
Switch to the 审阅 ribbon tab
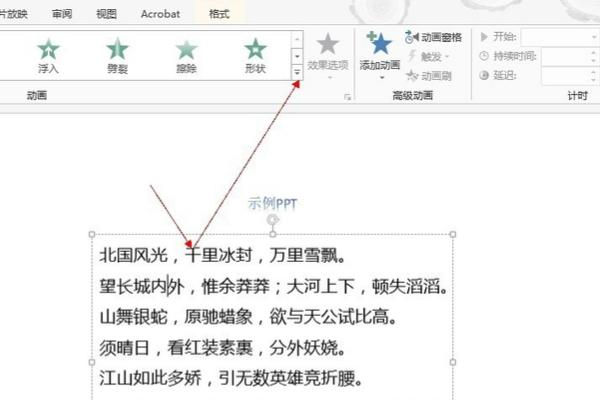62,14
